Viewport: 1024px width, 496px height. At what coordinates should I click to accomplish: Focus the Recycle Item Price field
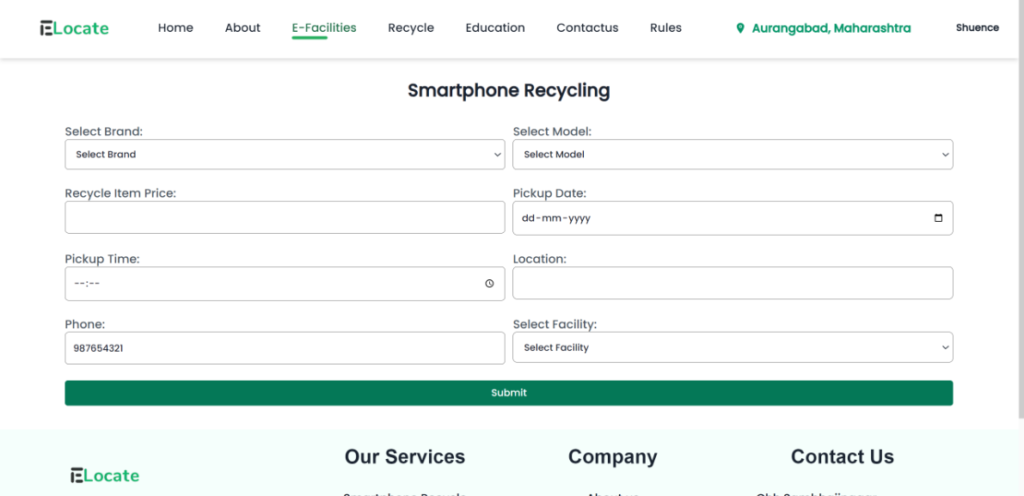click(285, 217)
